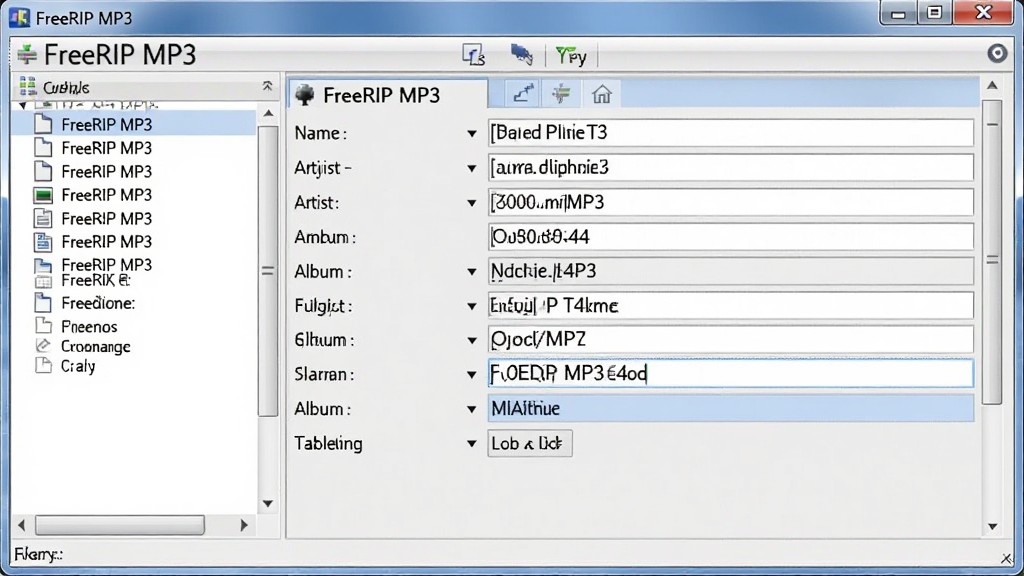
Task: Open the Tableting dropdown arrow
Action: point(472,443)
